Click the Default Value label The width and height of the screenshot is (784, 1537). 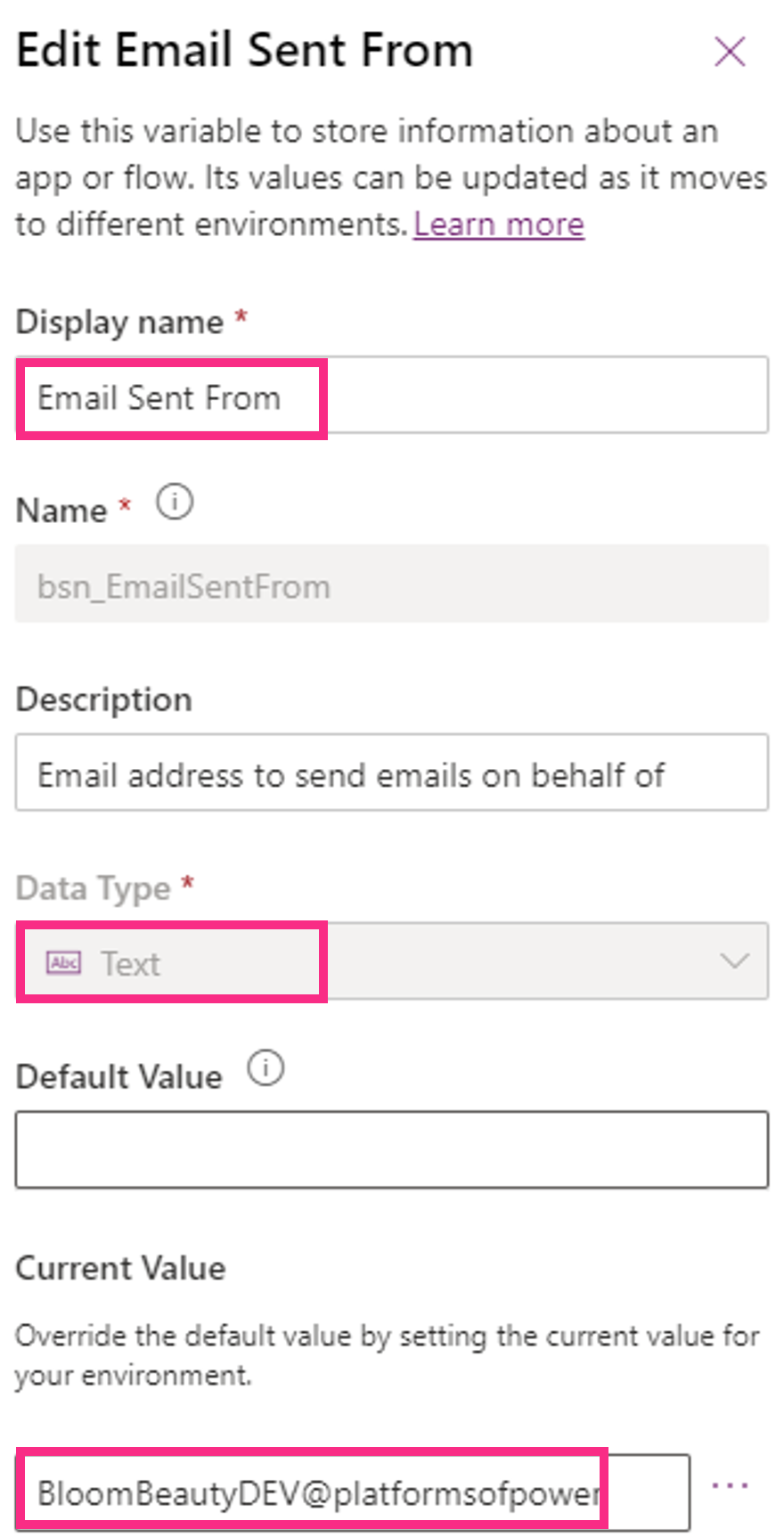click(118, 1076)
